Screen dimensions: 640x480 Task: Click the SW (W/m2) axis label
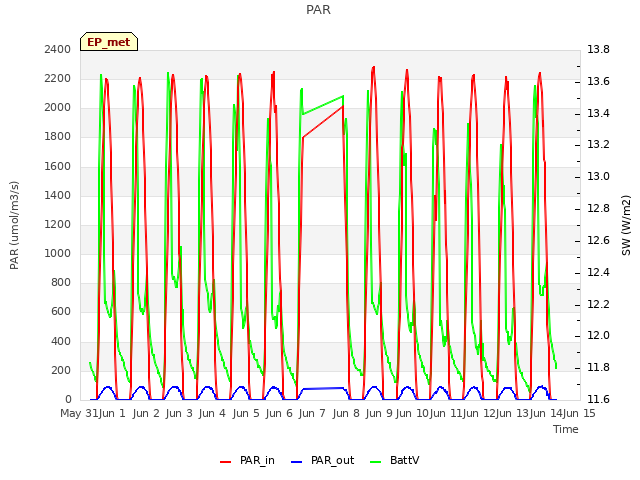626,225
